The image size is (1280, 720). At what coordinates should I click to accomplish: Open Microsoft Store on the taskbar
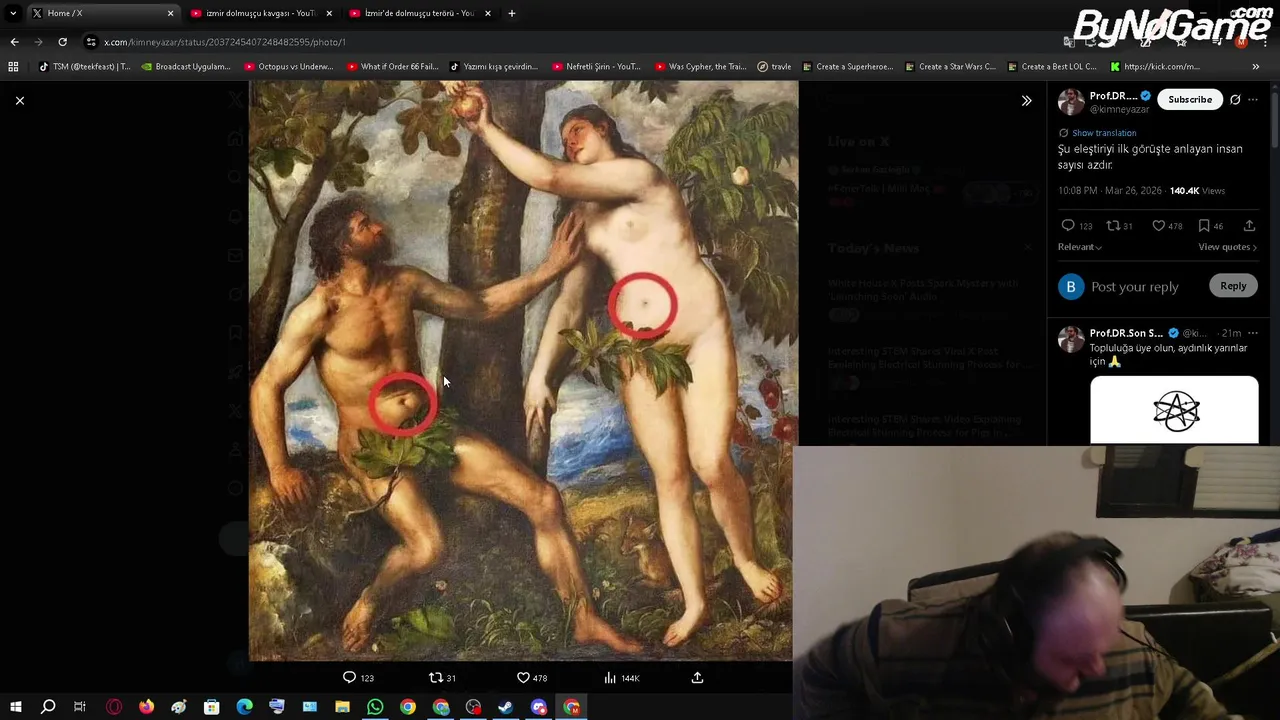coord(212,707)
